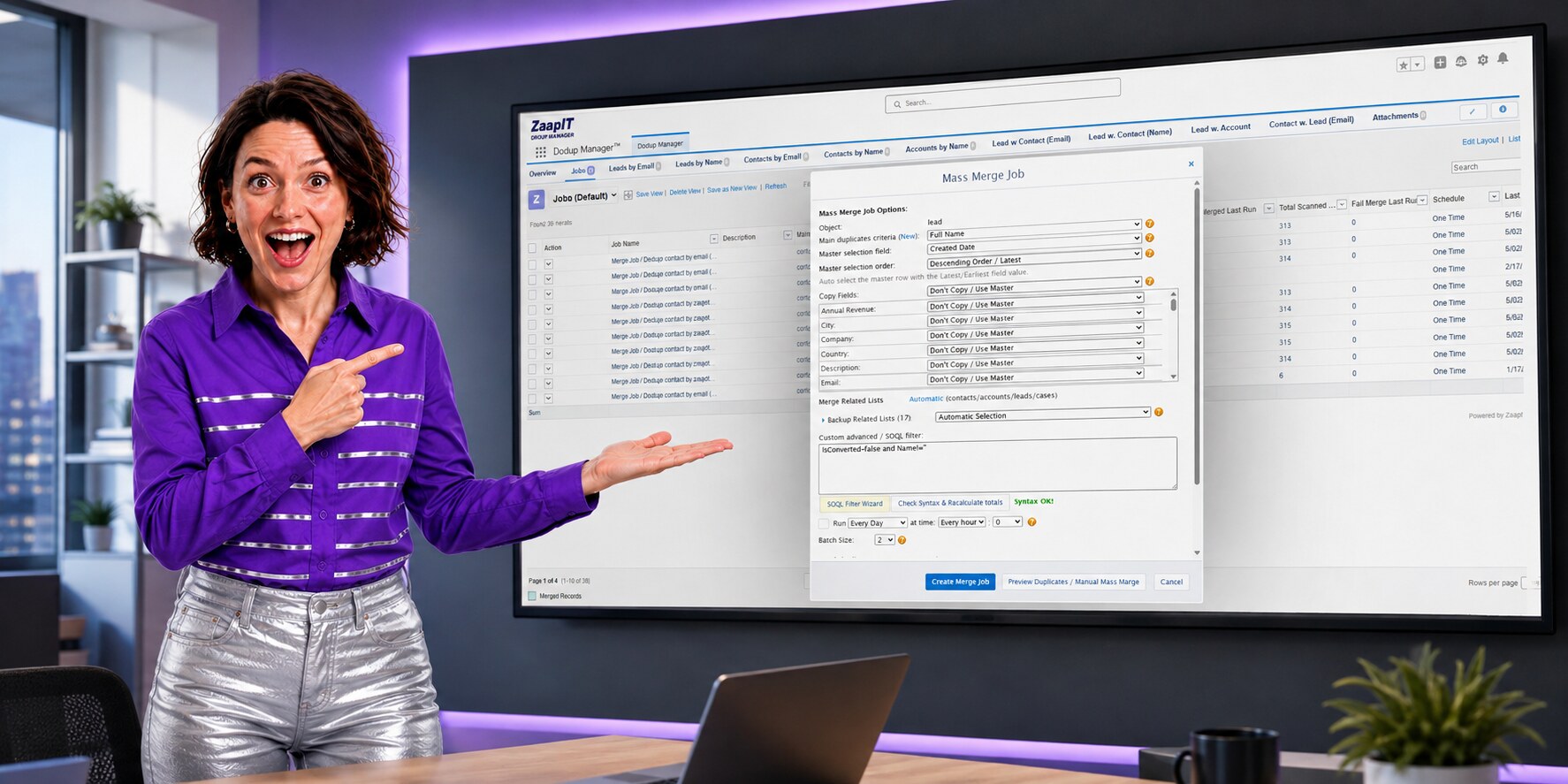Select the Dedup Manager app tab
Screen dimensions: 1568x784
[x=660, y=144]
